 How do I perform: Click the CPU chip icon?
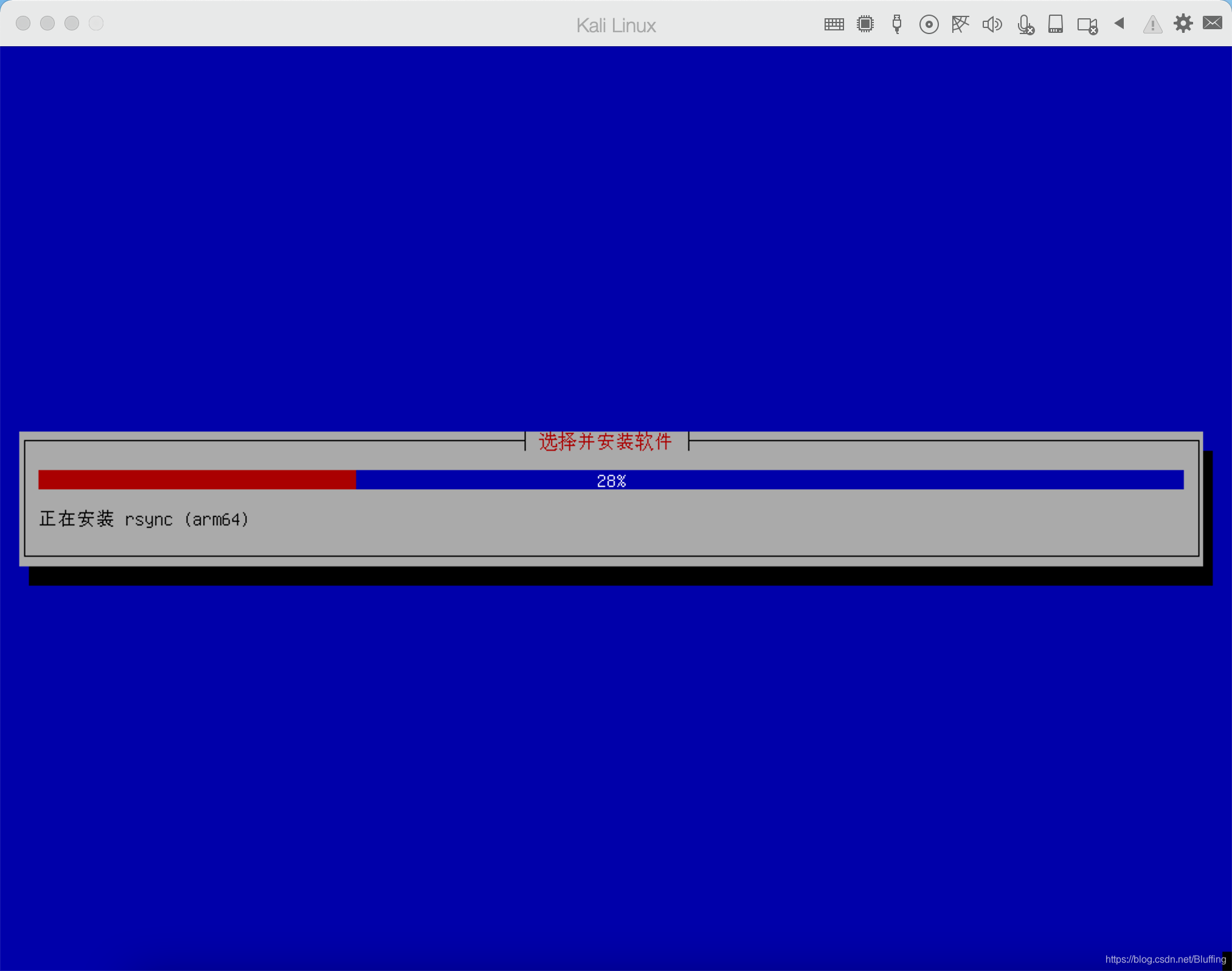coord(865,24)
